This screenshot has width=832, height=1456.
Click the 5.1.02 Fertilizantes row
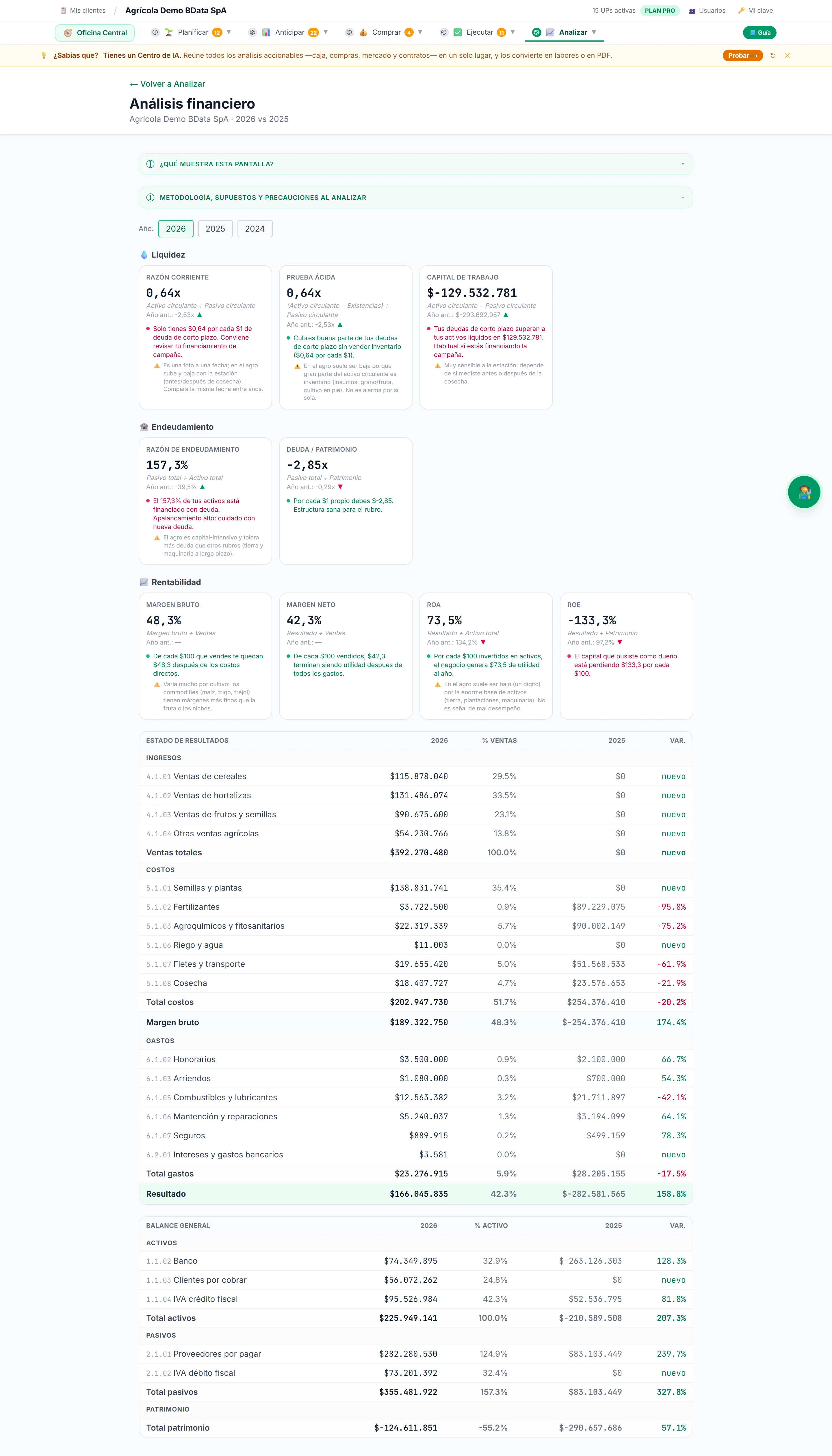click(x=415, y=907)
